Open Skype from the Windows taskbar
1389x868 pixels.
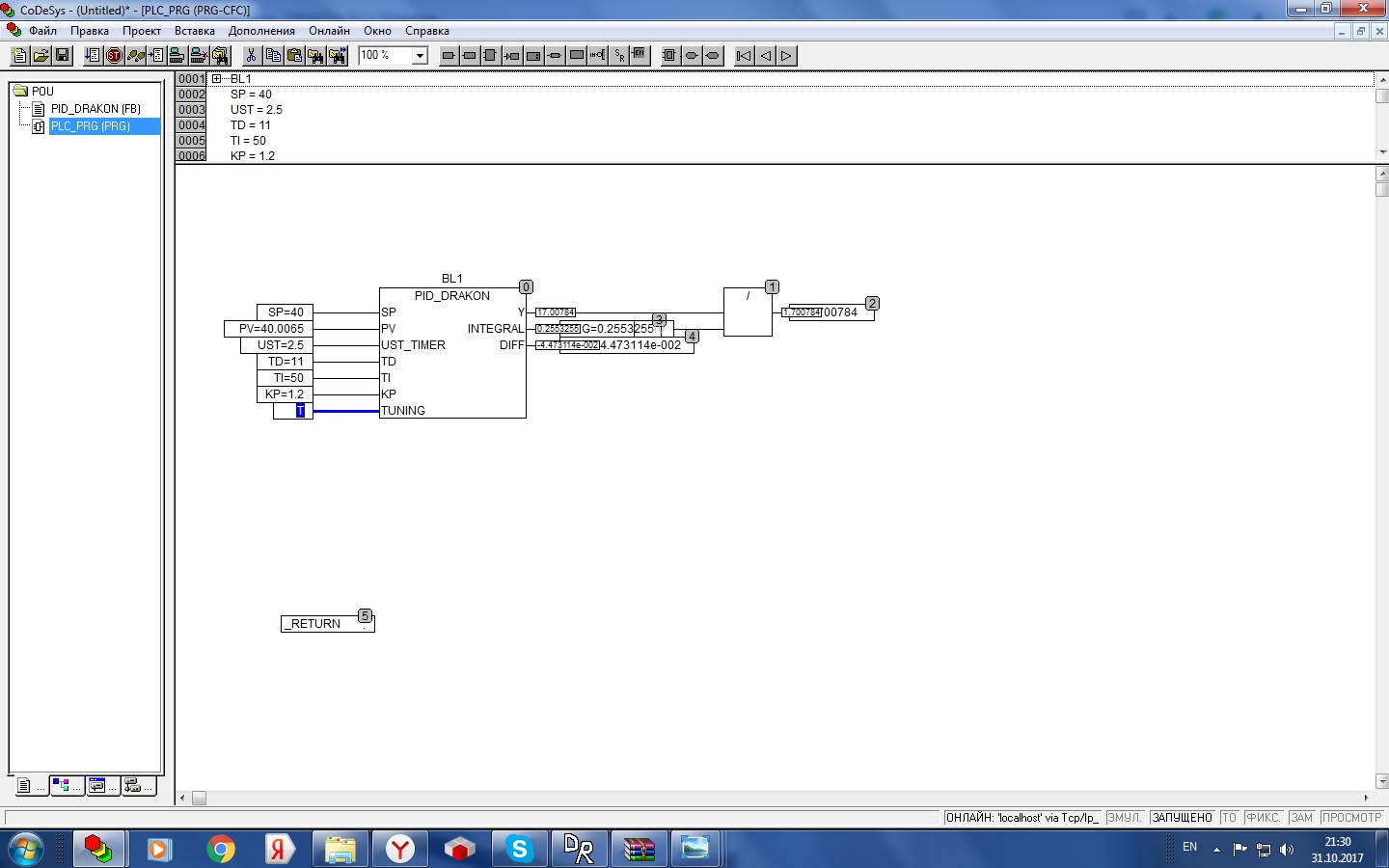pyautogui.click(x=520, y=849)
